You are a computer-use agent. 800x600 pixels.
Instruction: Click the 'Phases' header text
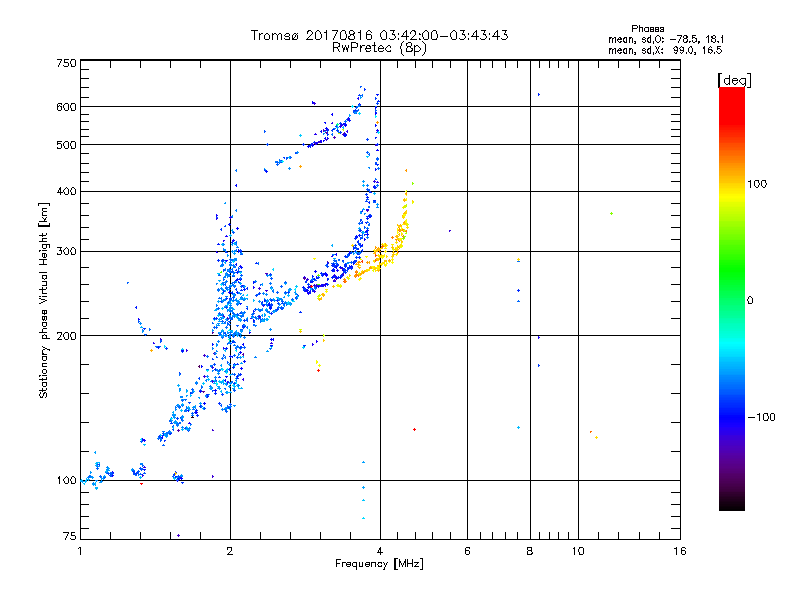point(647,29)
